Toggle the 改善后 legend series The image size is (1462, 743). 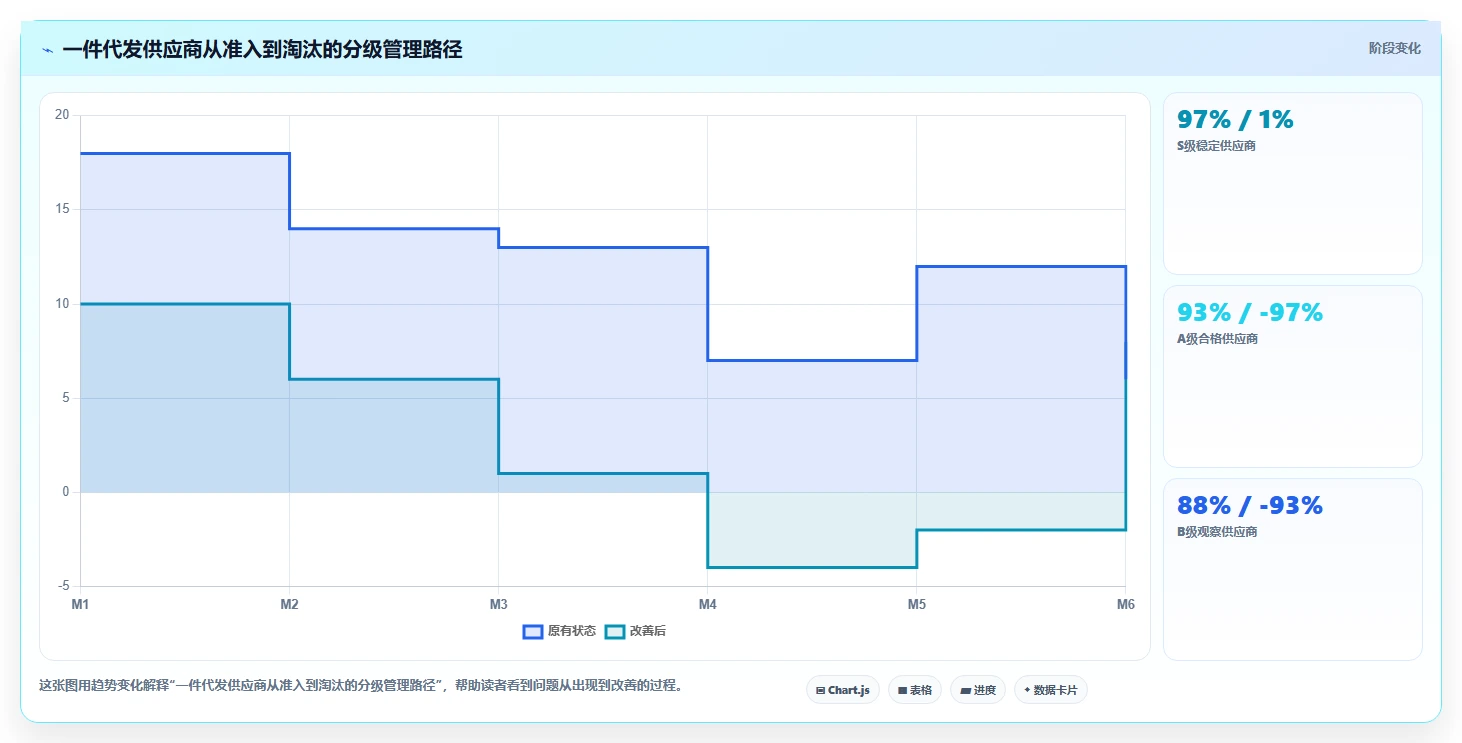click(x=636, y=631)
